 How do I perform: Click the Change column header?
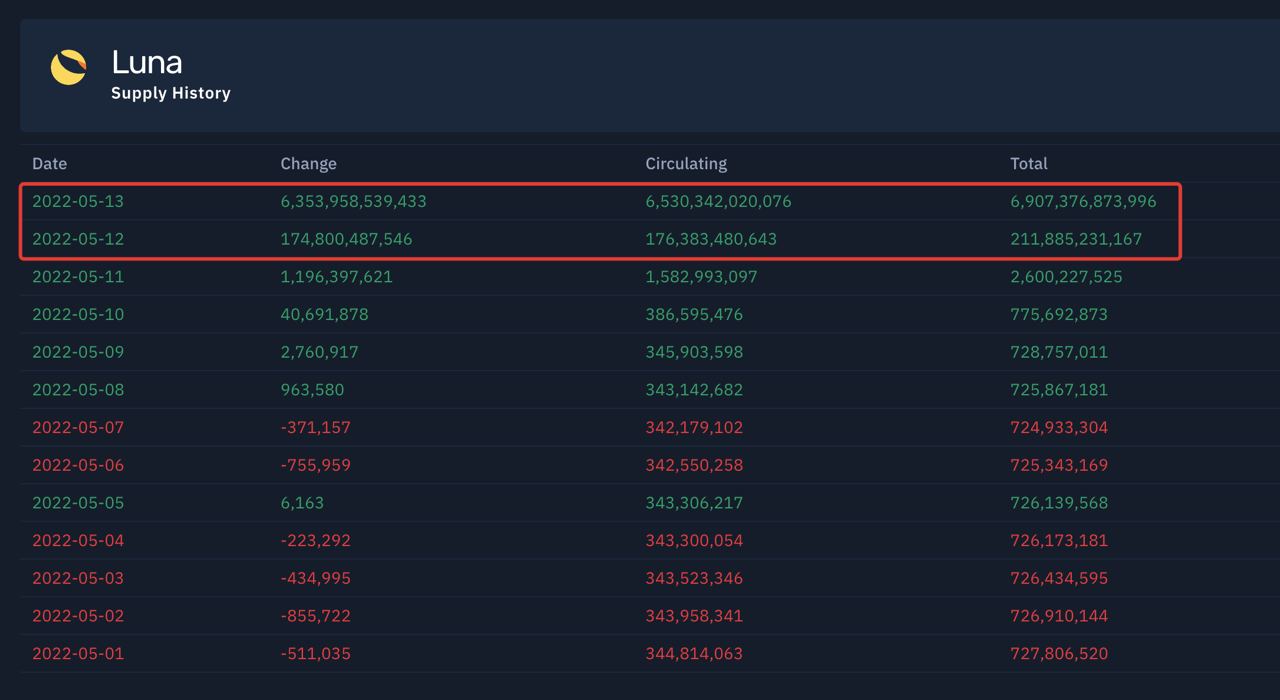308,163
